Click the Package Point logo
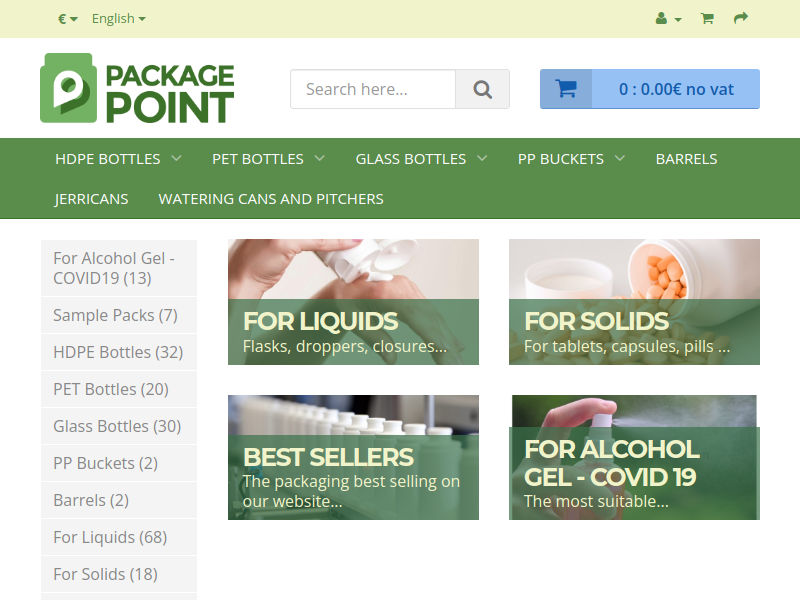This screenshot has width=800, height=600. click(x=137, y=88)
